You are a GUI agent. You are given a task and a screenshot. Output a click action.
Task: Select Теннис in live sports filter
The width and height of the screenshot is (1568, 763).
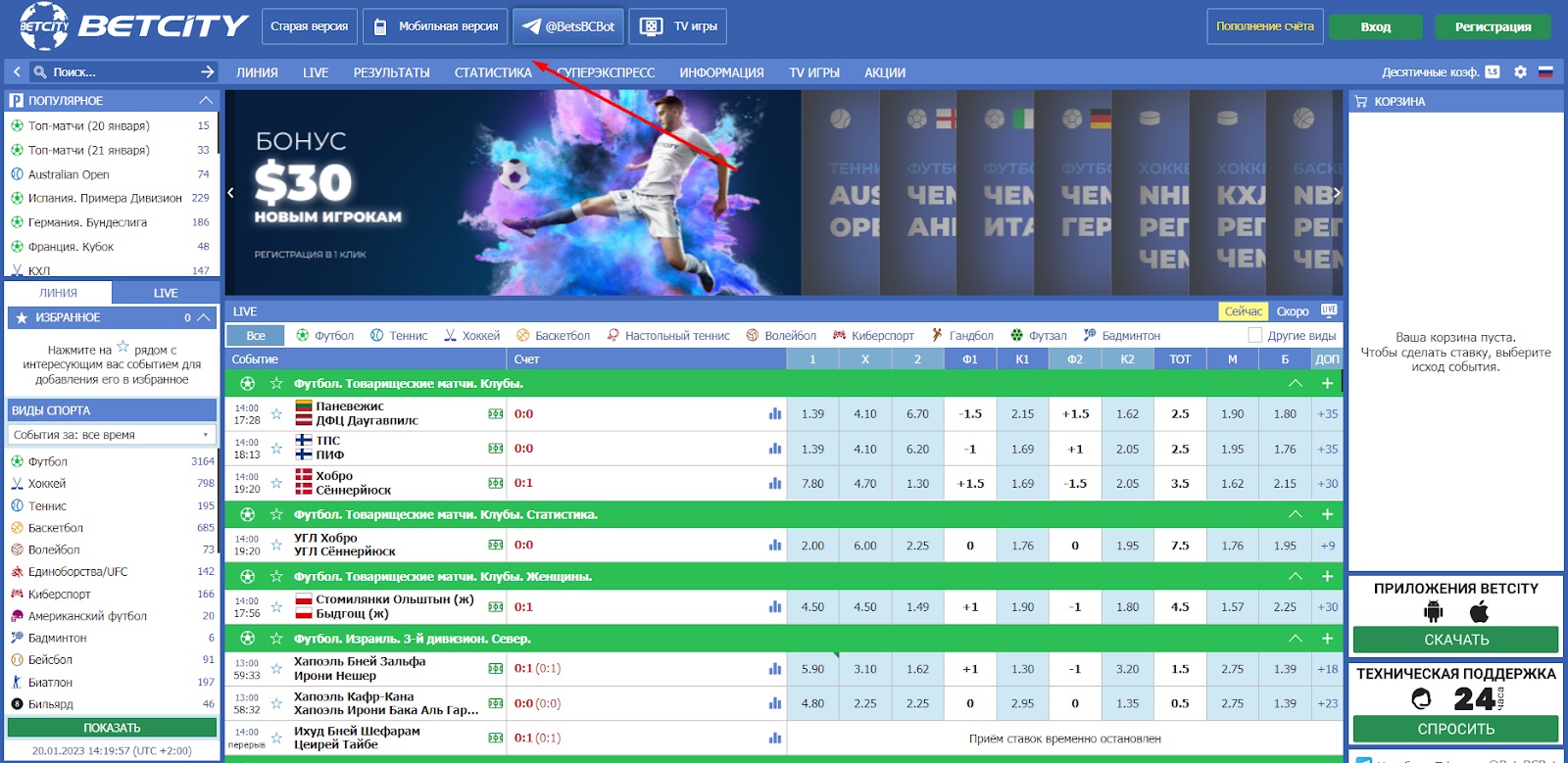399,335
